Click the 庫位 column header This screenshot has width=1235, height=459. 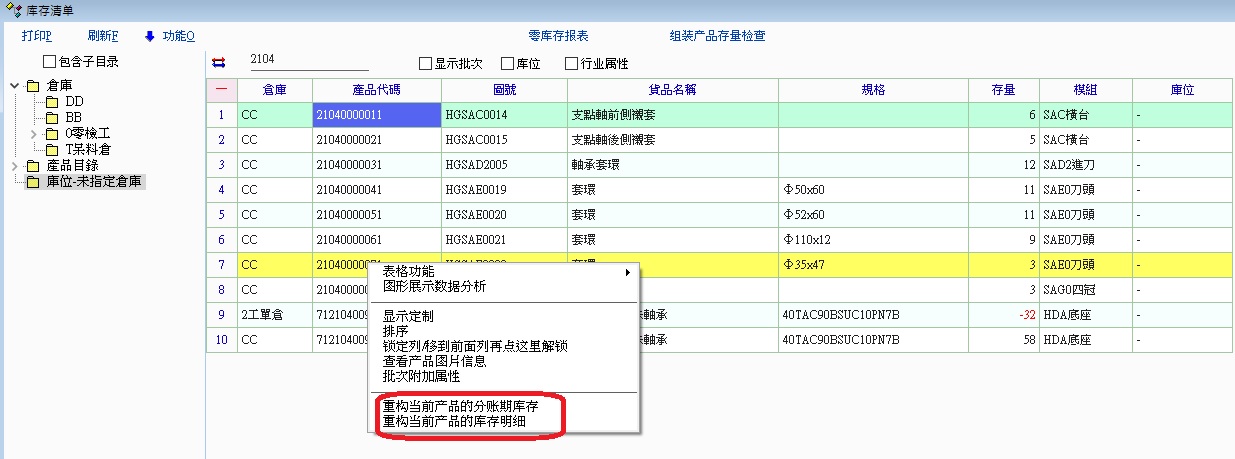point(1181,90)
